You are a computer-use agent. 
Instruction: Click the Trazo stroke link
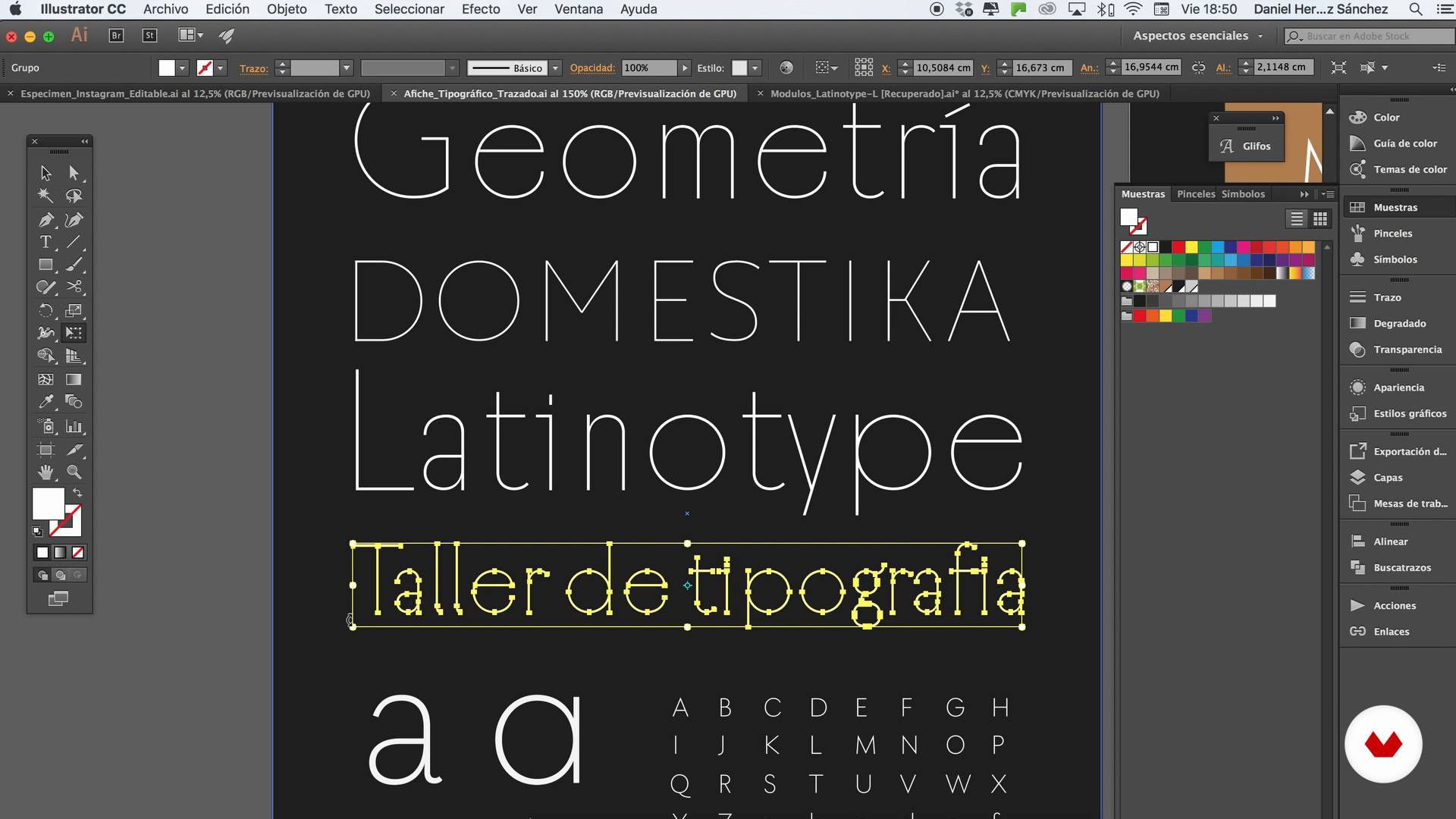tap(253, 68)
